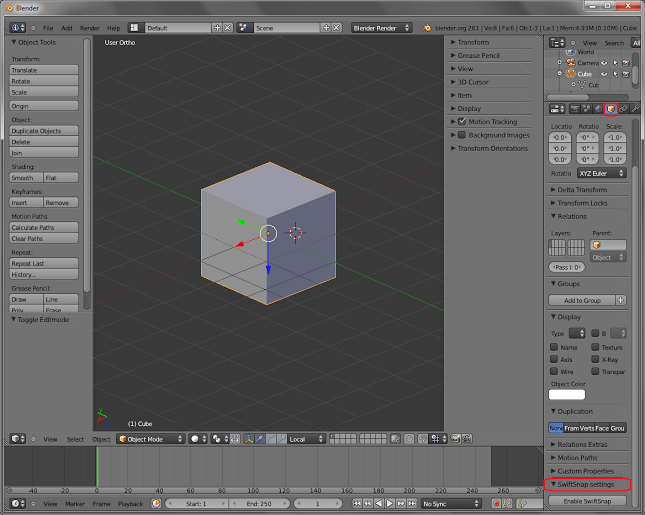
Task: Click the Duplicate Objects button
Action: (44, 131)
